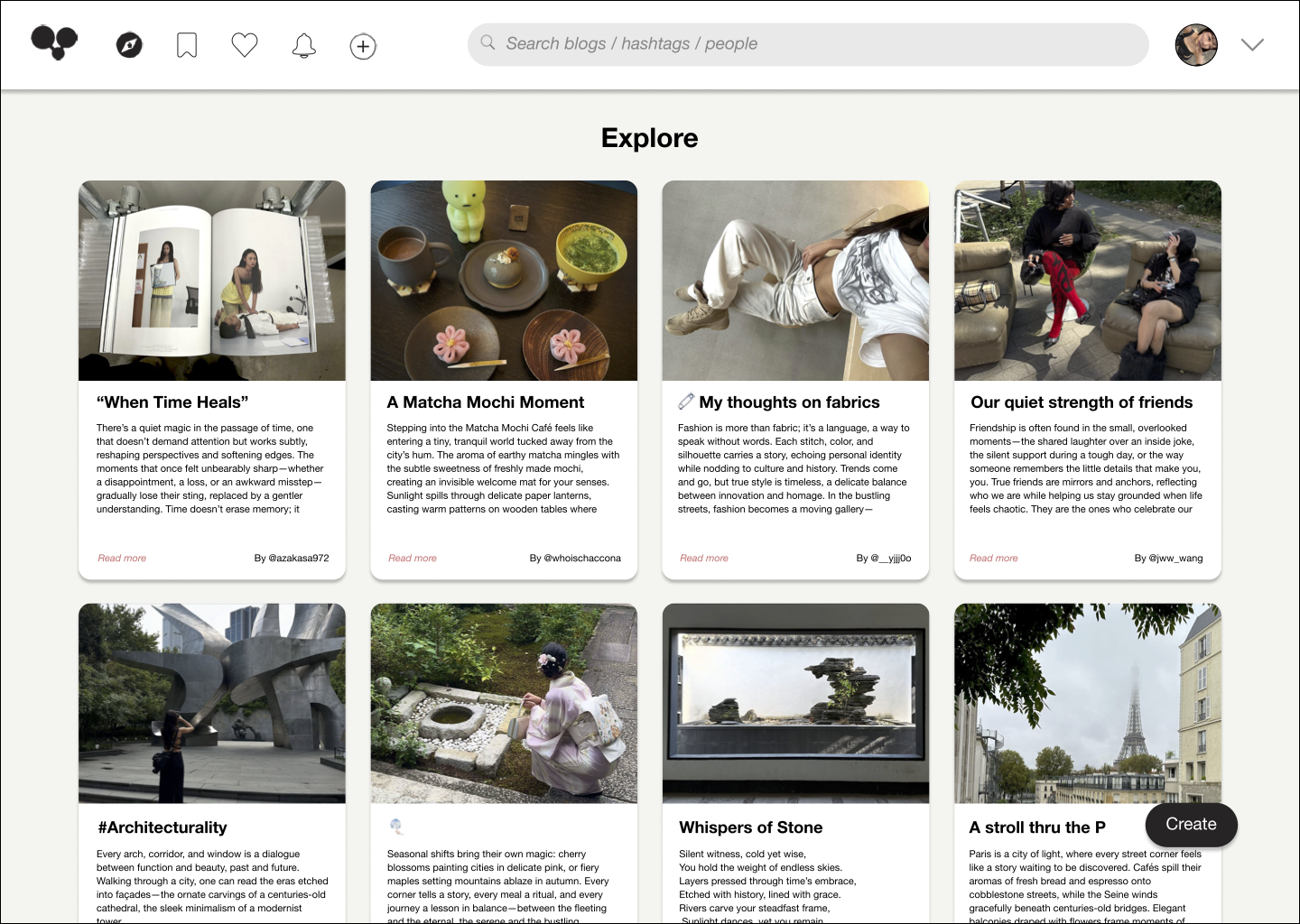Image resolution: width=1300 pixels, height=924 pixels.
Task: Open saved posts via bookmark icon
Action: tap(187, 45)
